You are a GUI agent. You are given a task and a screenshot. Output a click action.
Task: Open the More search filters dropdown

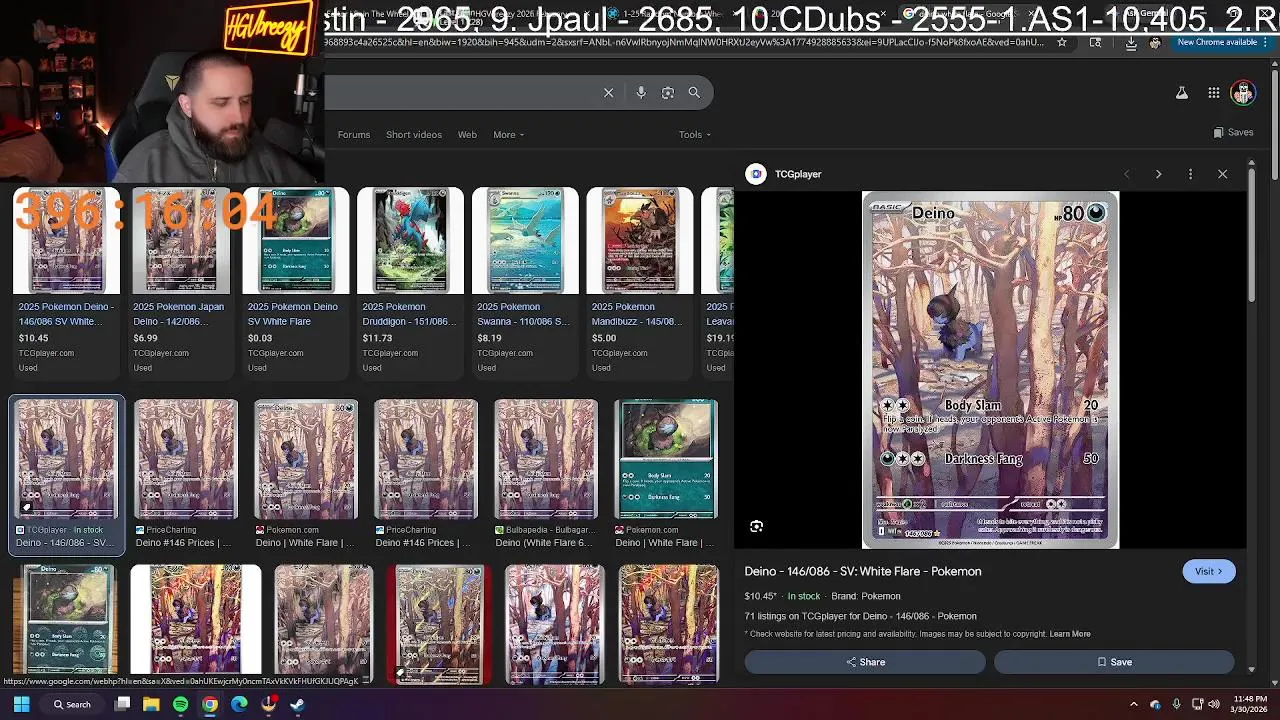click(508, 135)
